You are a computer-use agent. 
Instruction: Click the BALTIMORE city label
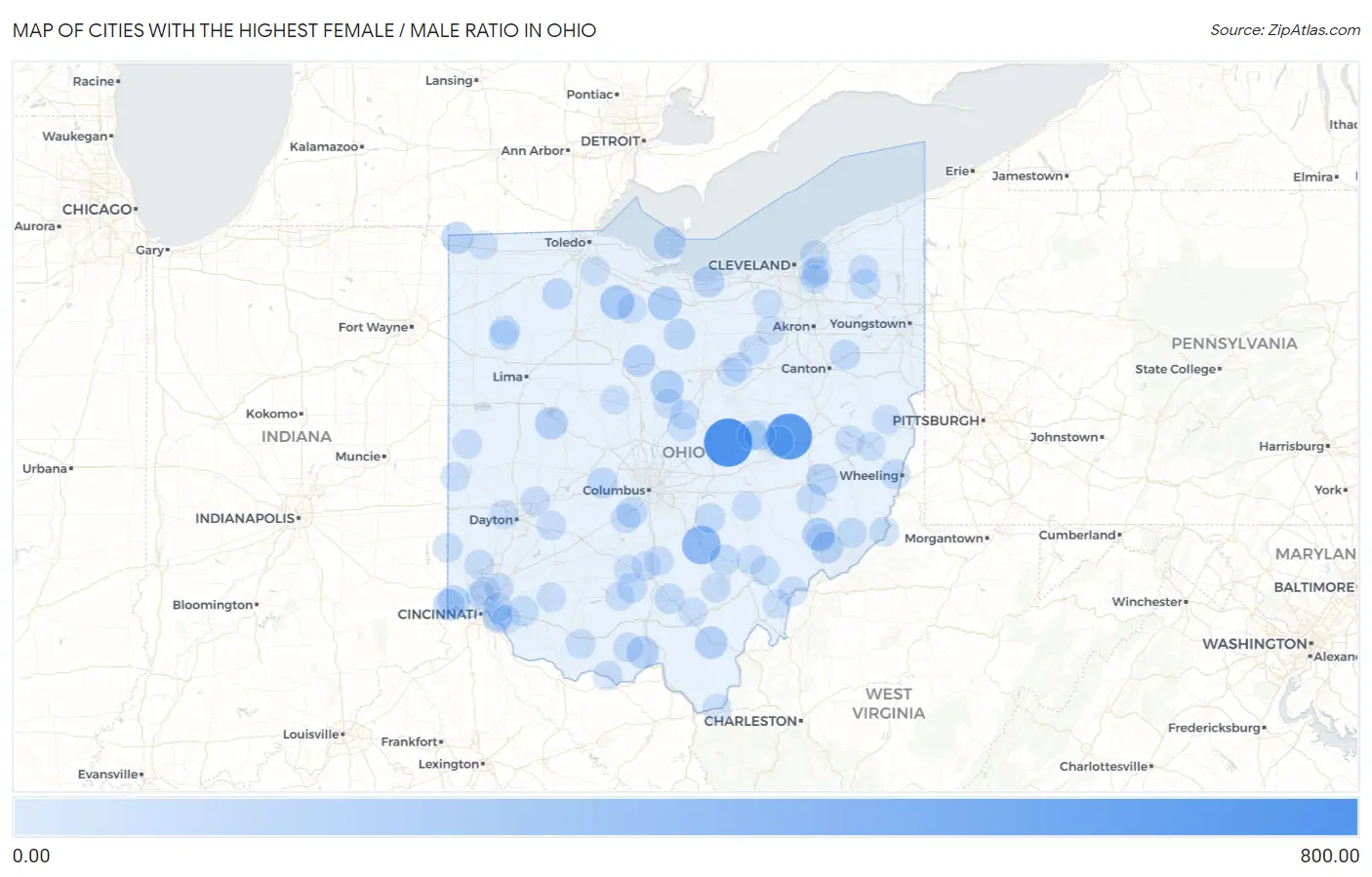pos(1314,587)
